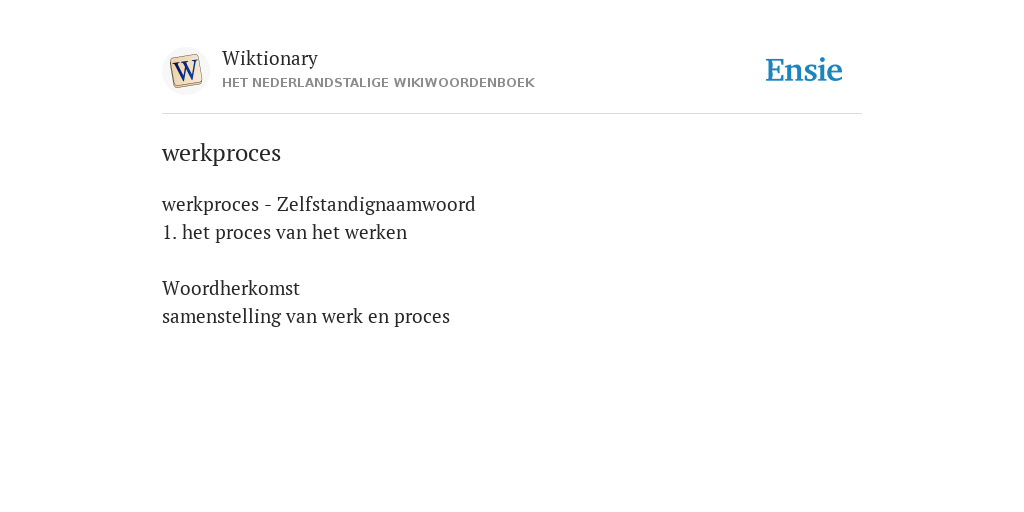Click the definition 'het proces van het werken'
Screen dimensions: 1024x512
click(x=295, y=232)
